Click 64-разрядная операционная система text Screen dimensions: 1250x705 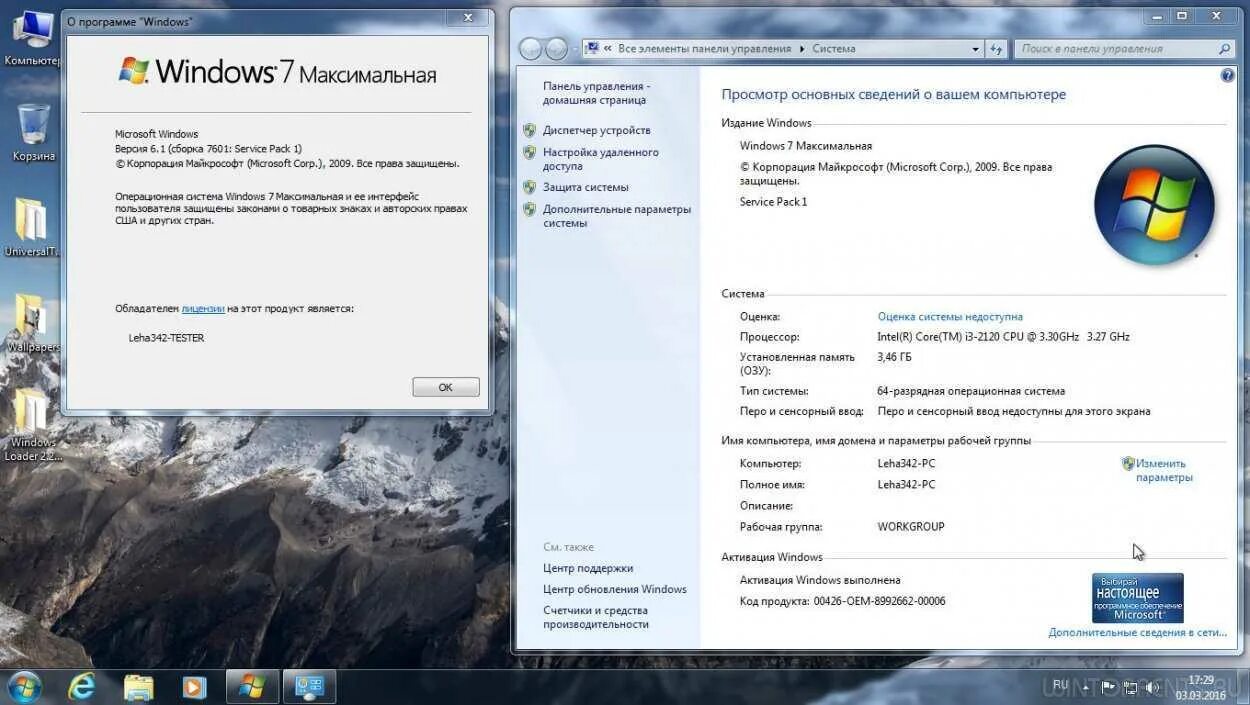[971, 391]
